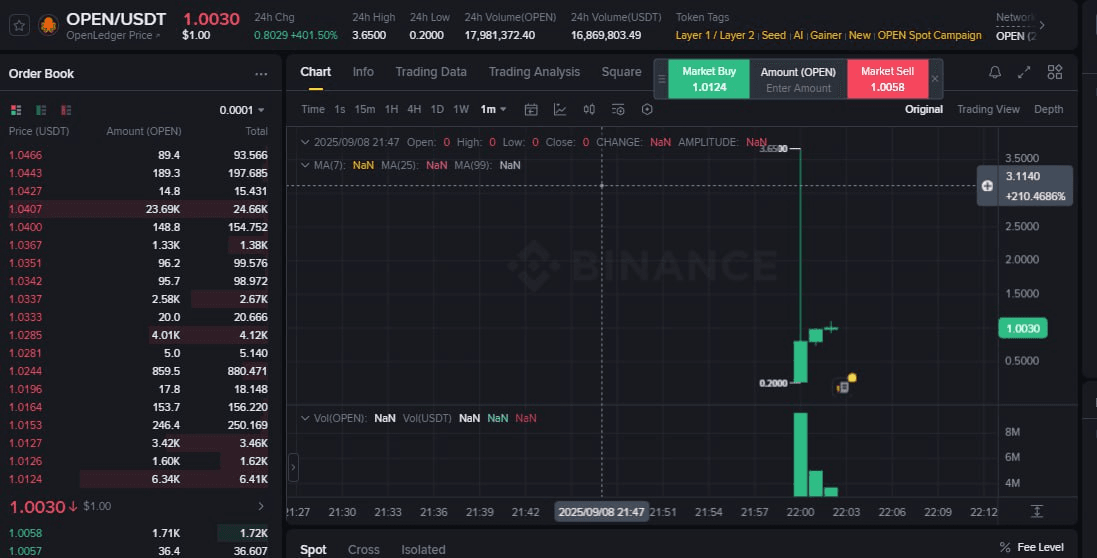Select the Spot trading tab
Image resolution: width=1097 pixels, height=558 pixels.
click(x=313, y=550)
